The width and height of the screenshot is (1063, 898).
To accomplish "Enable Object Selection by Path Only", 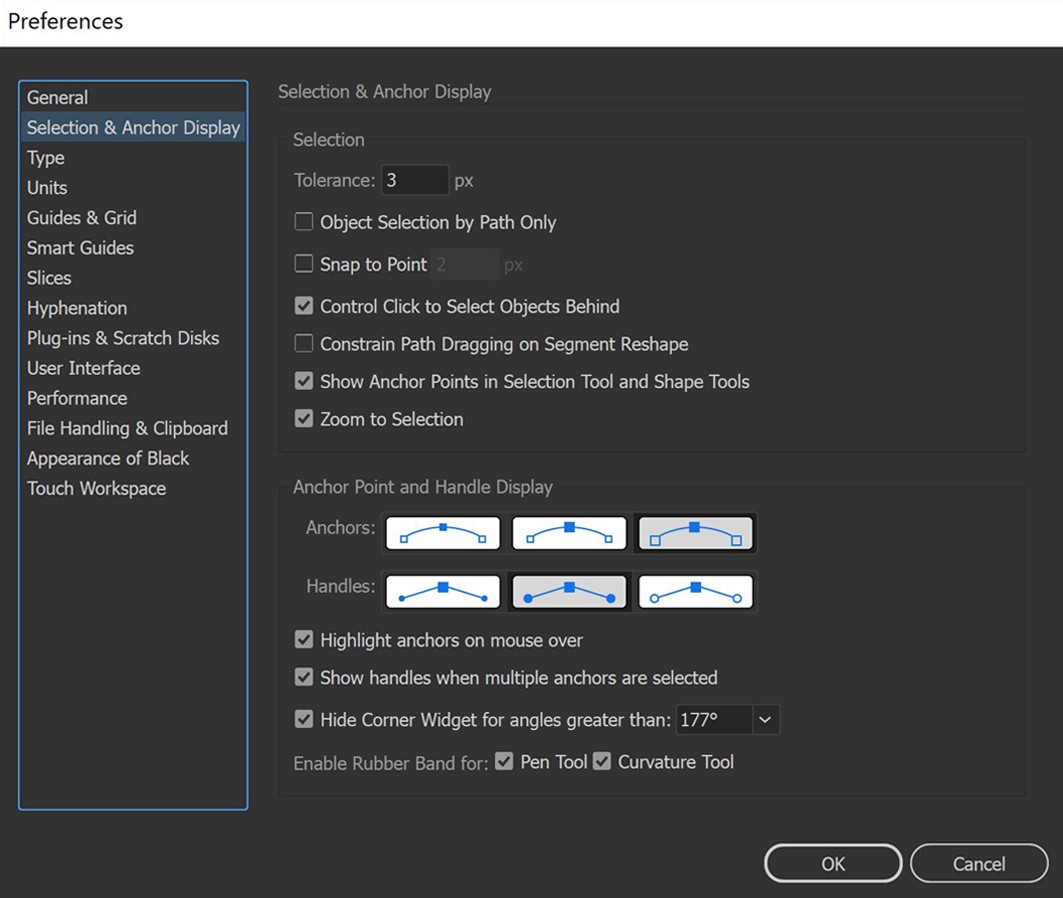I will (304, 222).
